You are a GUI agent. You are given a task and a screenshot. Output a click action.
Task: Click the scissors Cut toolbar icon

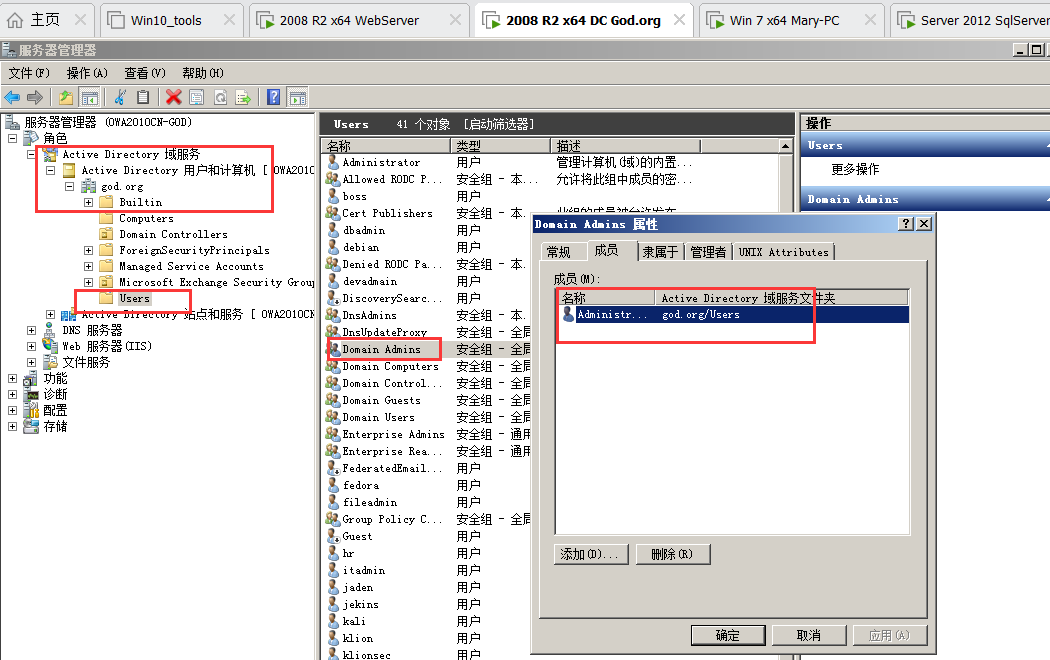tap(120, 97)
